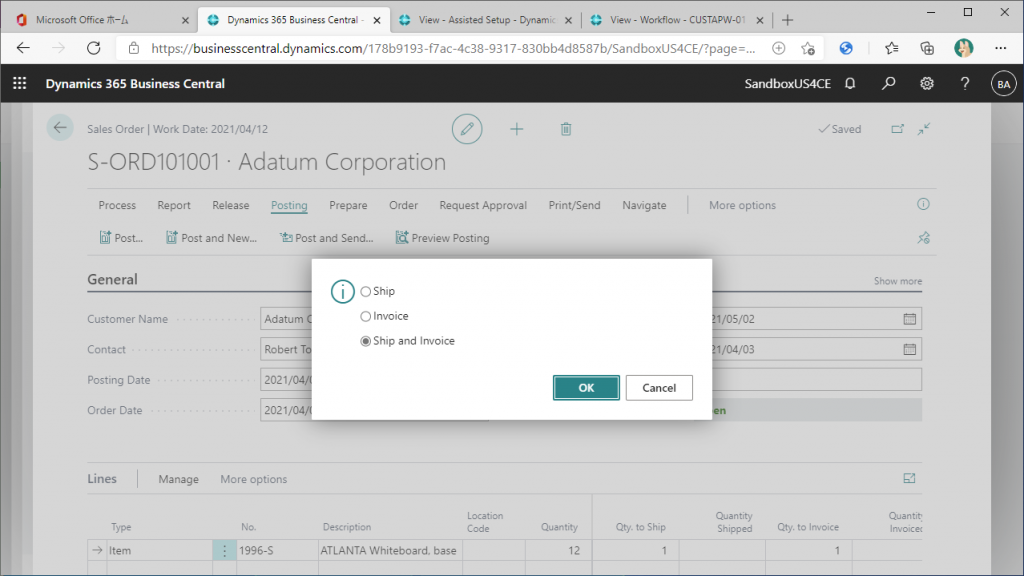
Task: Open the Manage menu in Lines
Action: coord(178,479)
